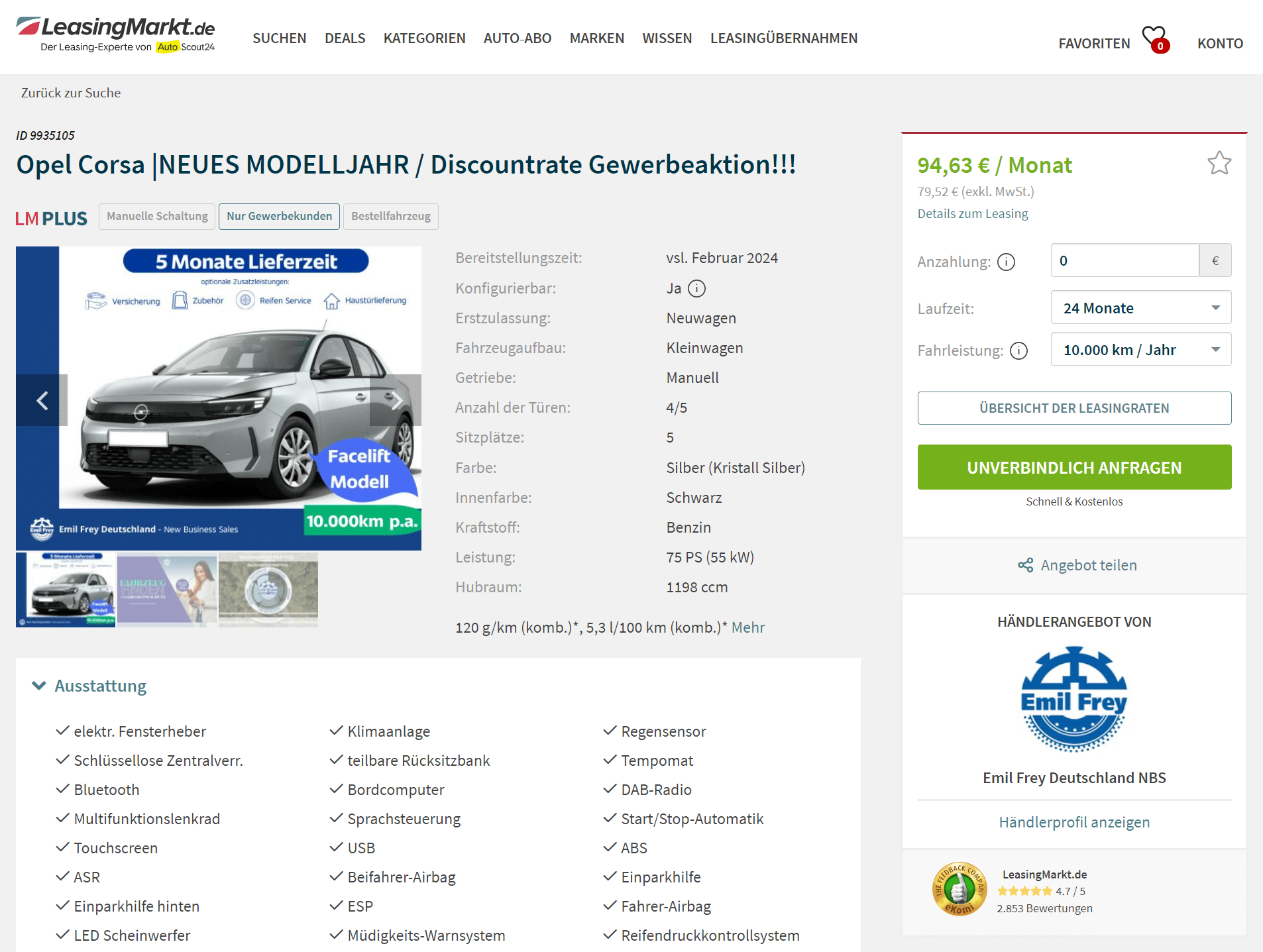Click the Einparkhilfe hinten equipment item
Screen dimensions: 1263x952
pos(136,906)
